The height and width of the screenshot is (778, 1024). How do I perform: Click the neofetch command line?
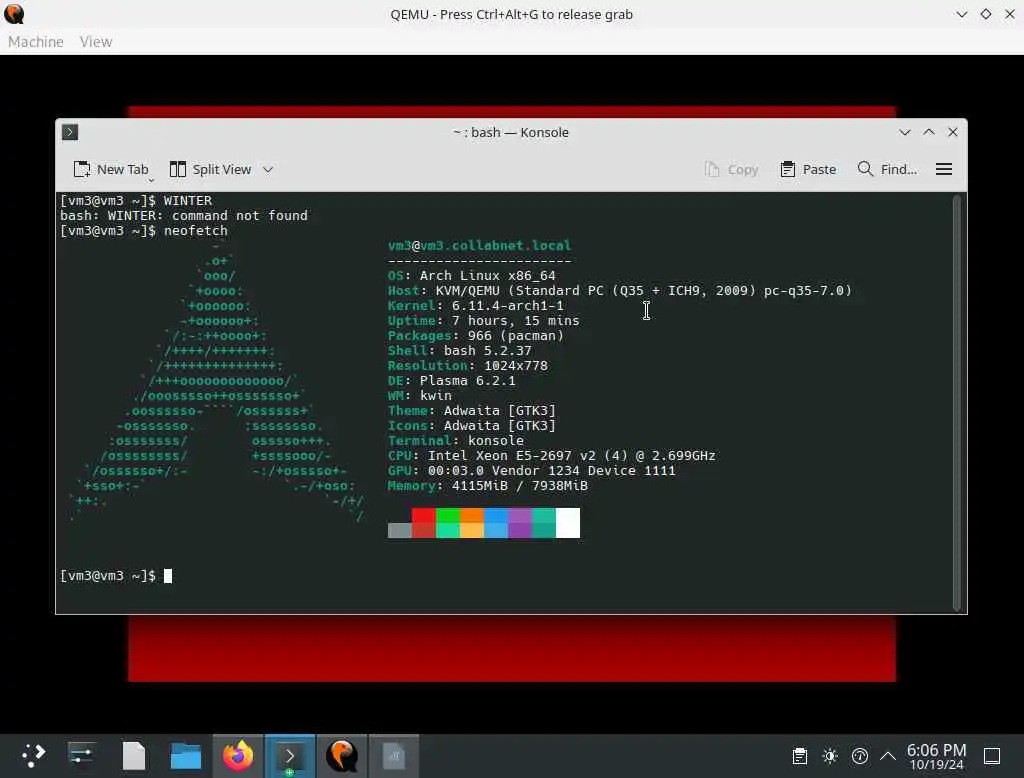pyautogui.click(x=144, y=231)
